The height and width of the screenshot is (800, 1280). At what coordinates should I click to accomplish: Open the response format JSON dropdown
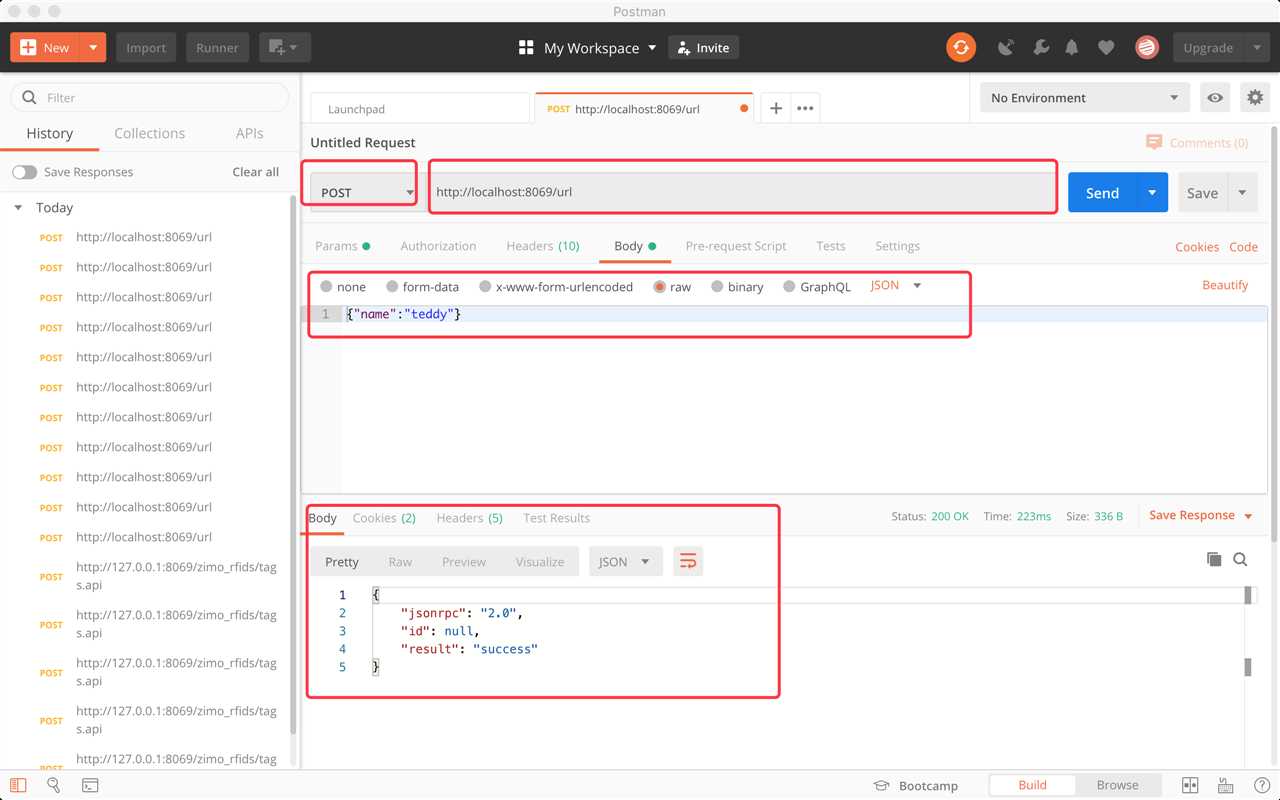click(625, 562)
